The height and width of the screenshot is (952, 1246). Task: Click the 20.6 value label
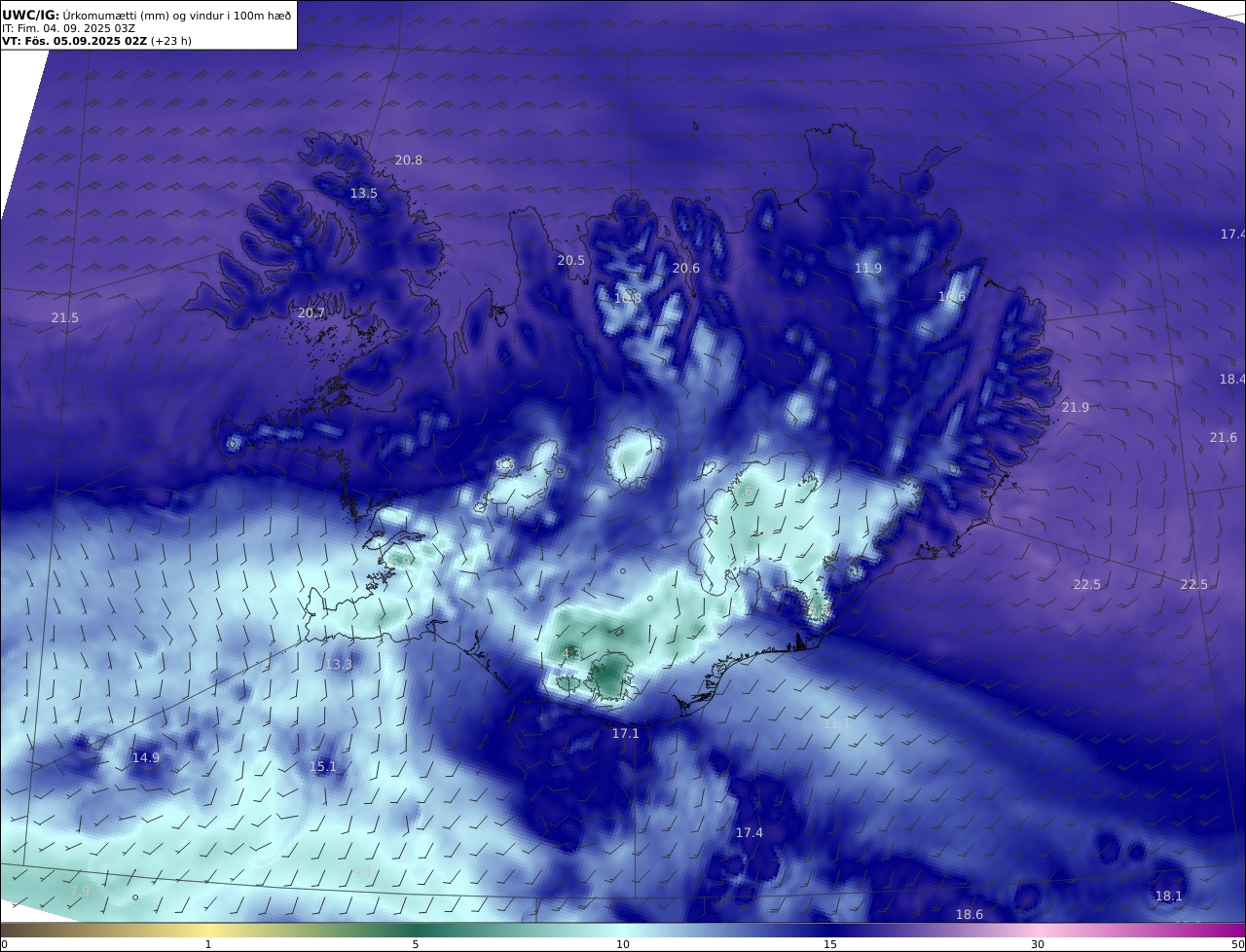tap(686, 269)
